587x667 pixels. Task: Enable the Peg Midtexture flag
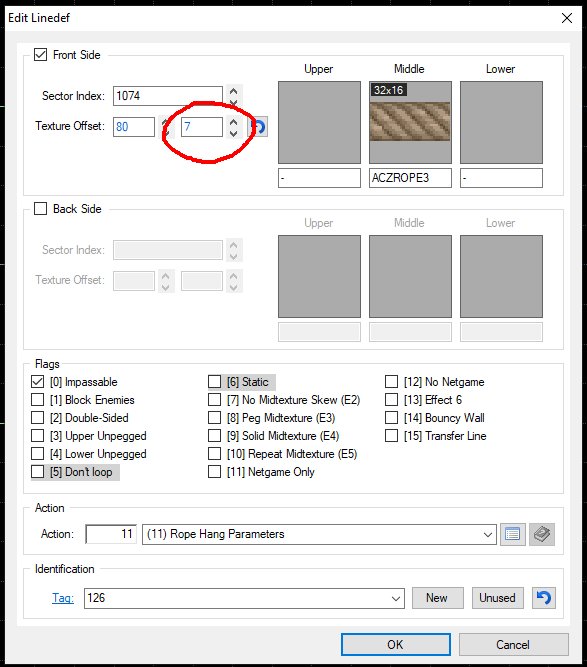(214, 418)
